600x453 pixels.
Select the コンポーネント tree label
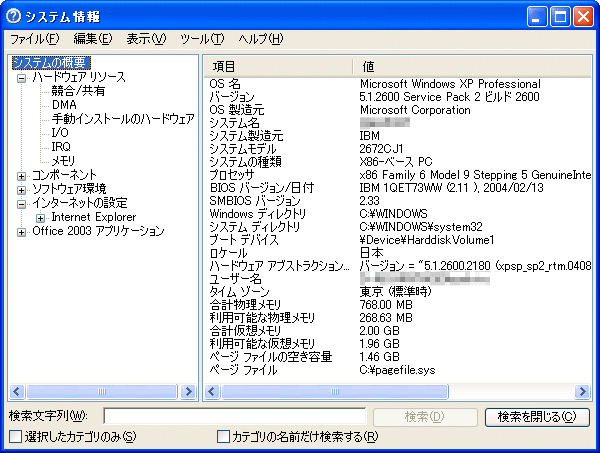pyautogui.click(x=64, y=175)
